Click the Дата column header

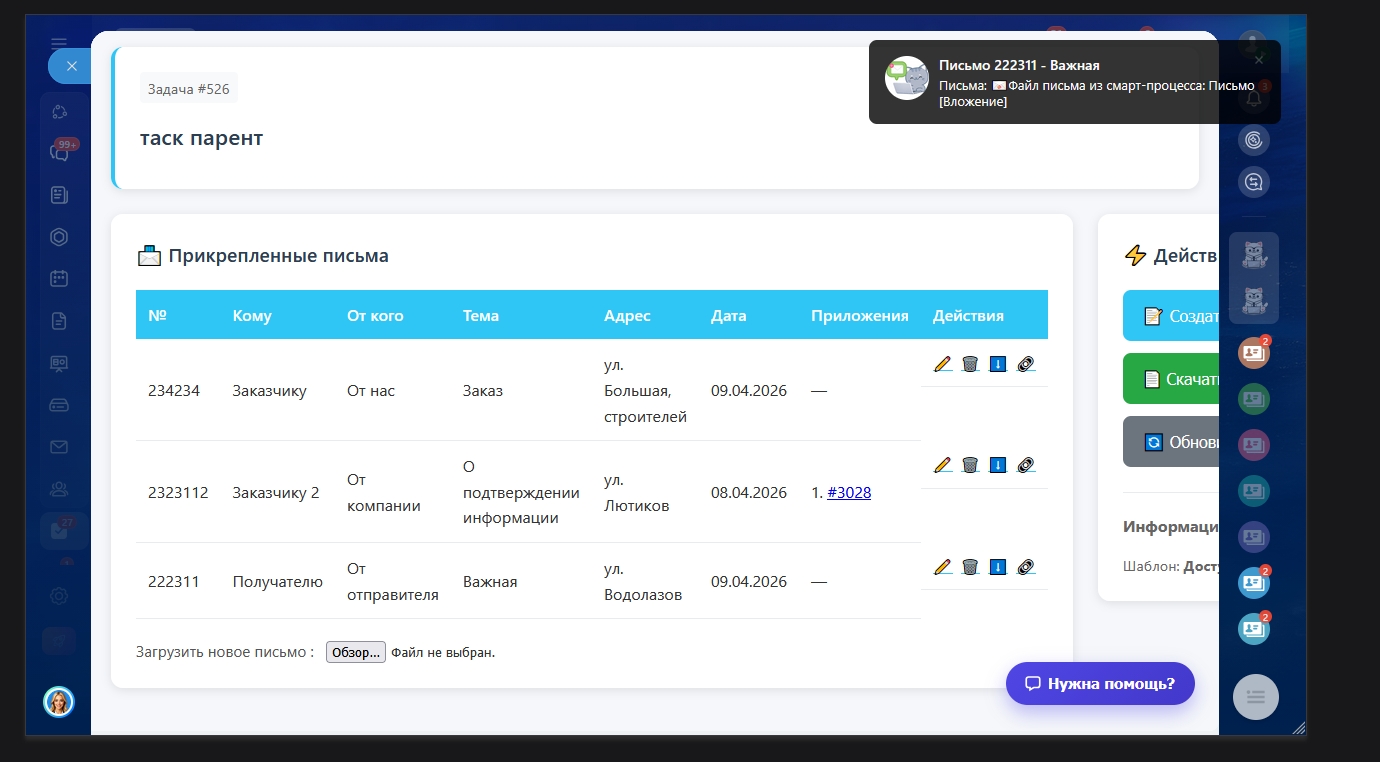click(729, 315)
